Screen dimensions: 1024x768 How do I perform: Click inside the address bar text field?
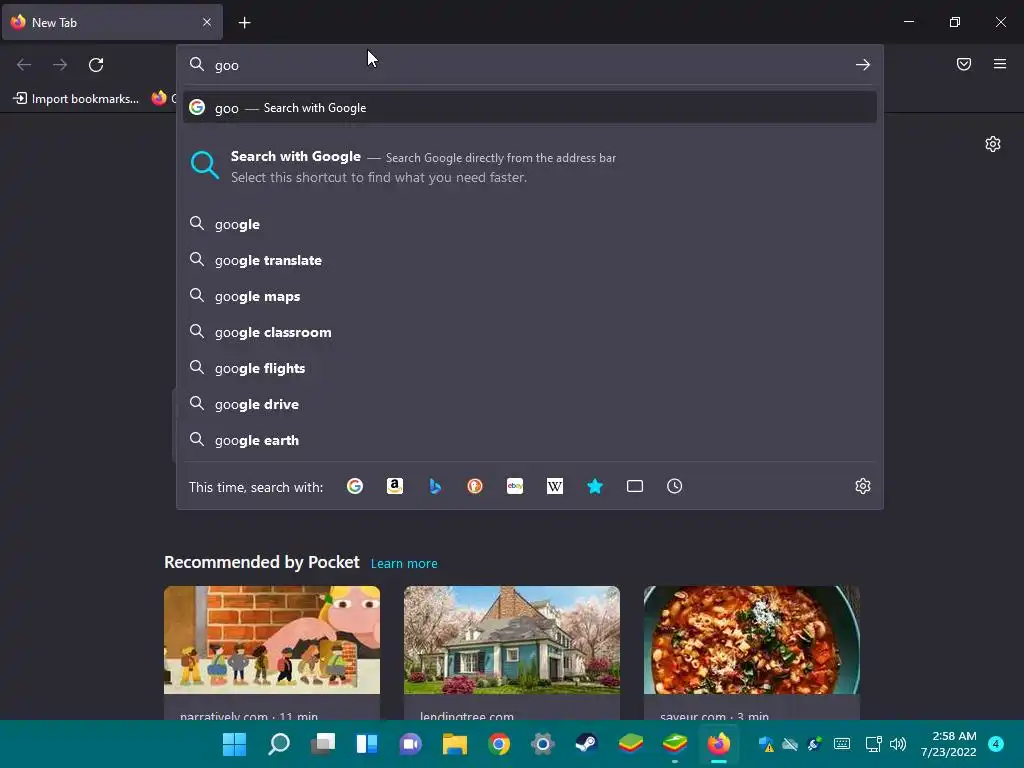point(529,65)
